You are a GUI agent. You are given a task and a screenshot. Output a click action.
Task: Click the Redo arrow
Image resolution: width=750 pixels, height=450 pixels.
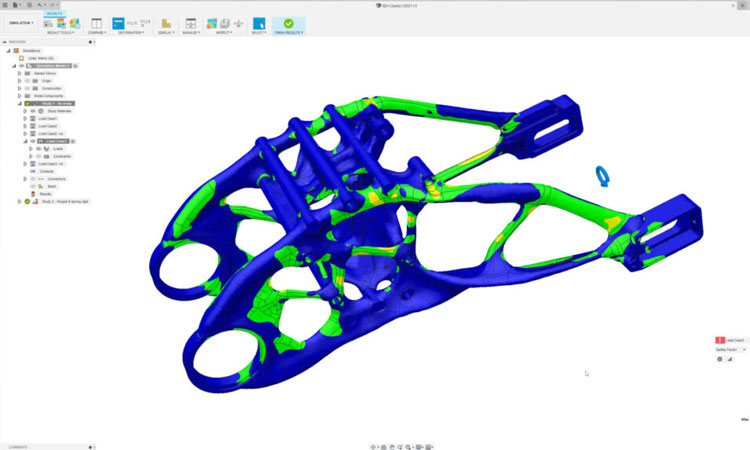click(x=54, y=5)
